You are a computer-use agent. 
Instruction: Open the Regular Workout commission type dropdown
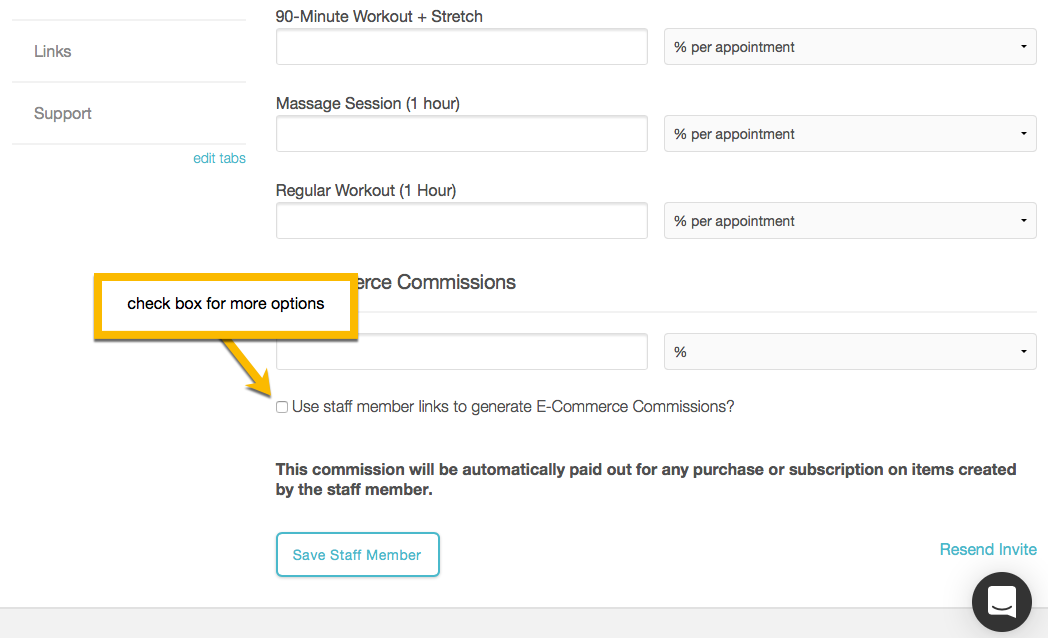point(850,221)
